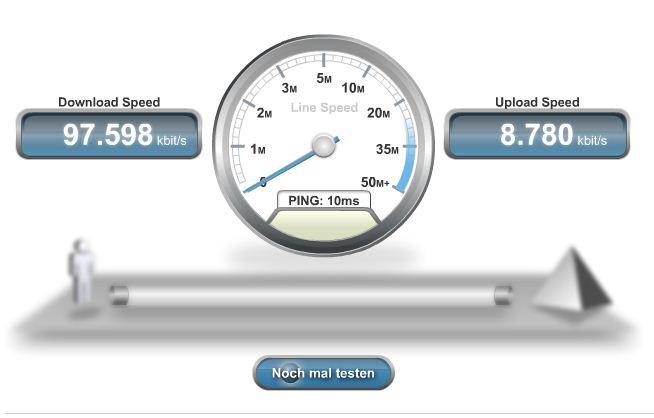Click the Line Speed gauge label
This screenshot has width=654, height=418.
click(x=324, y=108)
